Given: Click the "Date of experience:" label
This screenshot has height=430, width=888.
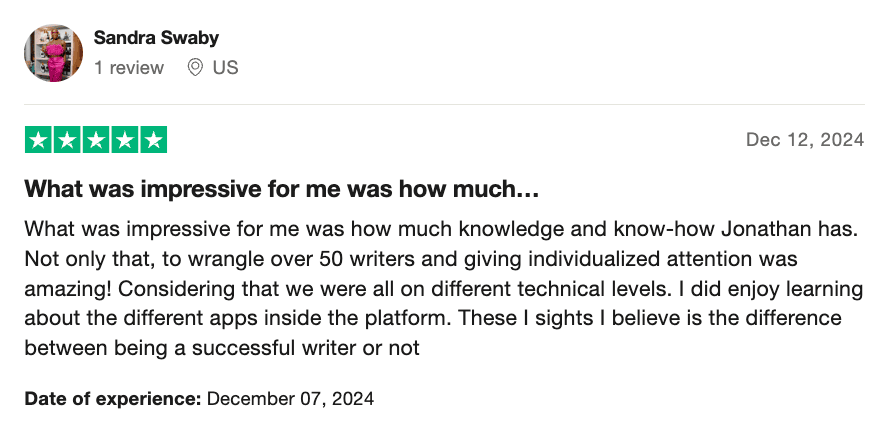Looking at the screenshot, I should (113, 398).
